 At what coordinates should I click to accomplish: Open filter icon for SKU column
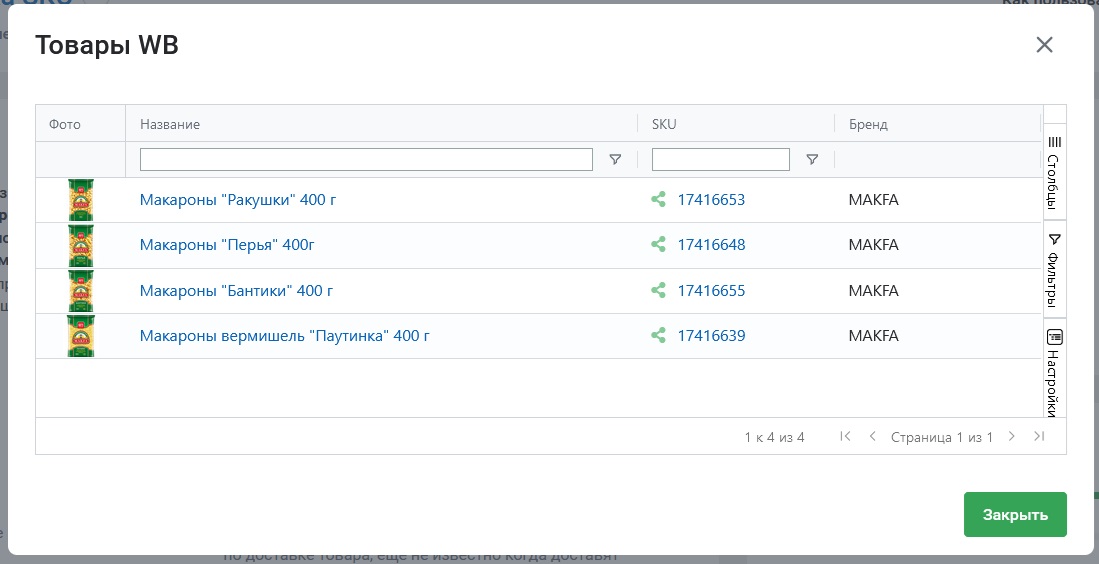(812, 160)
